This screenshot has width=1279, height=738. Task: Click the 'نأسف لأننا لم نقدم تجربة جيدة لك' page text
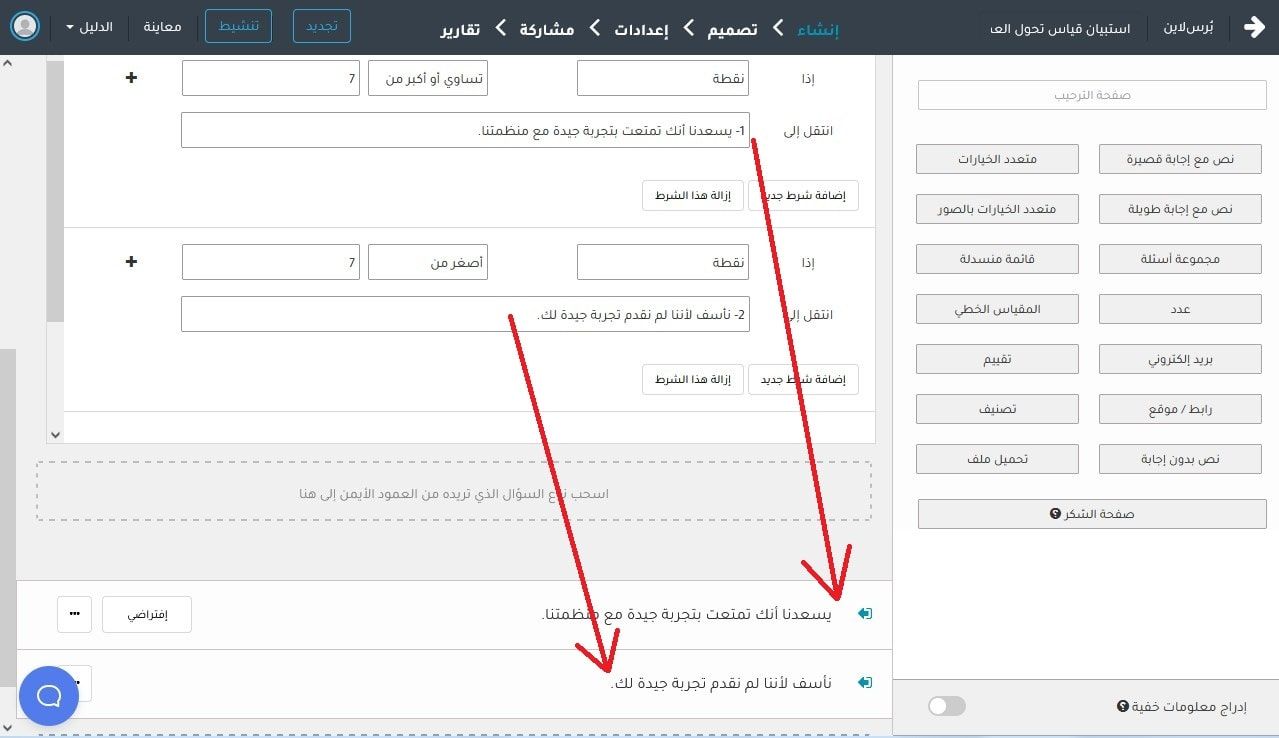point(720,682)
